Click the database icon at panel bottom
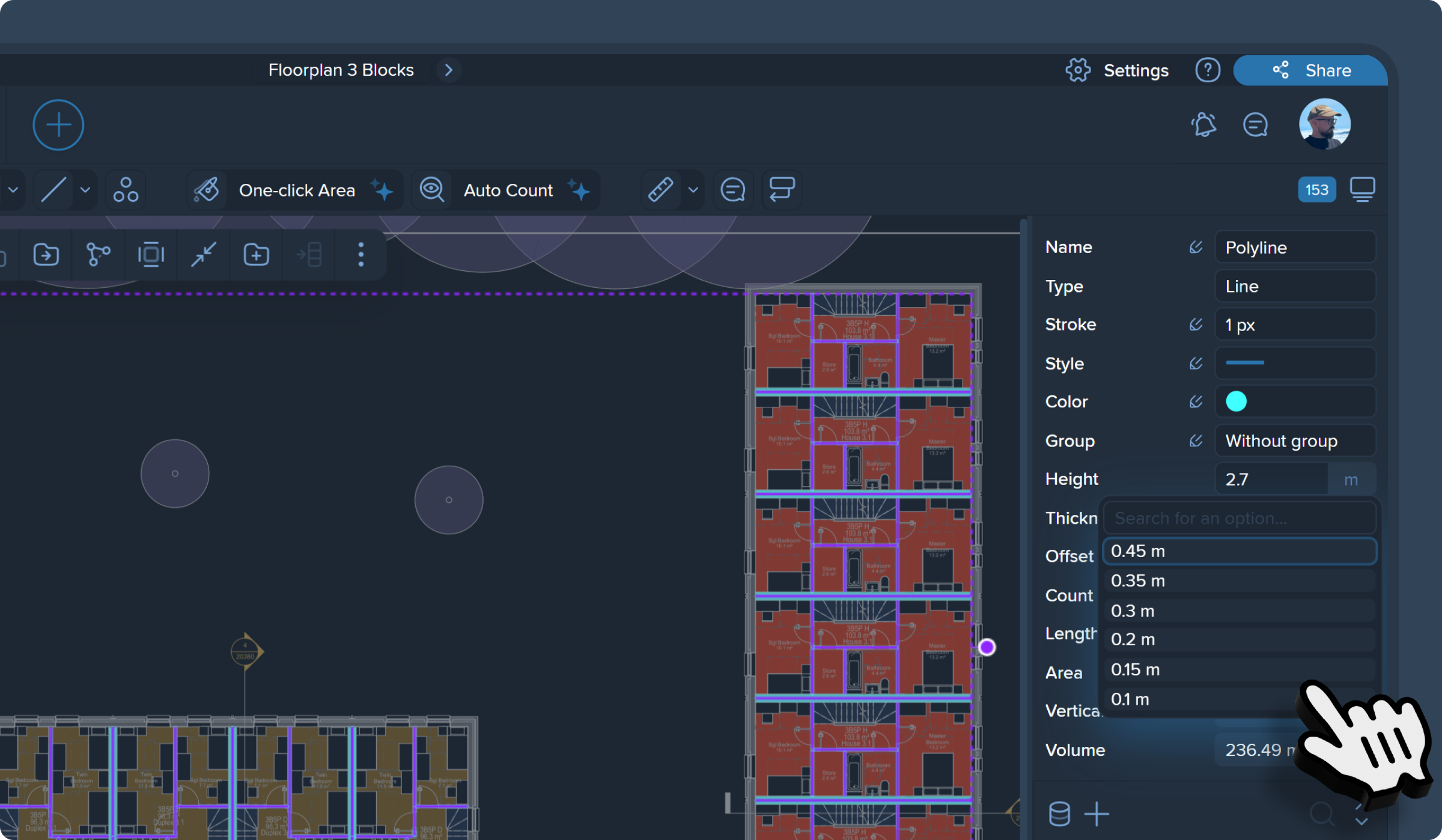Viewport: 1442px width, 840px height. 1059,814
